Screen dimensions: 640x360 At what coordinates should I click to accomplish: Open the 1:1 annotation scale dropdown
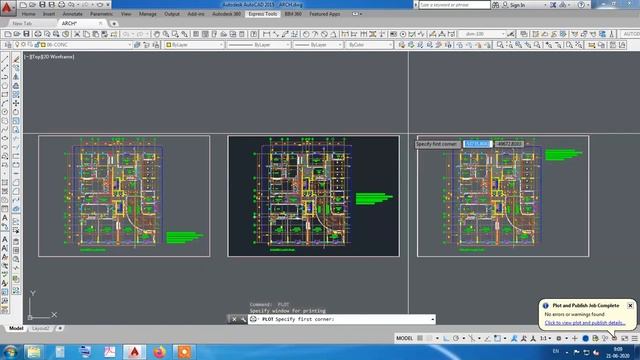point(545,338)
